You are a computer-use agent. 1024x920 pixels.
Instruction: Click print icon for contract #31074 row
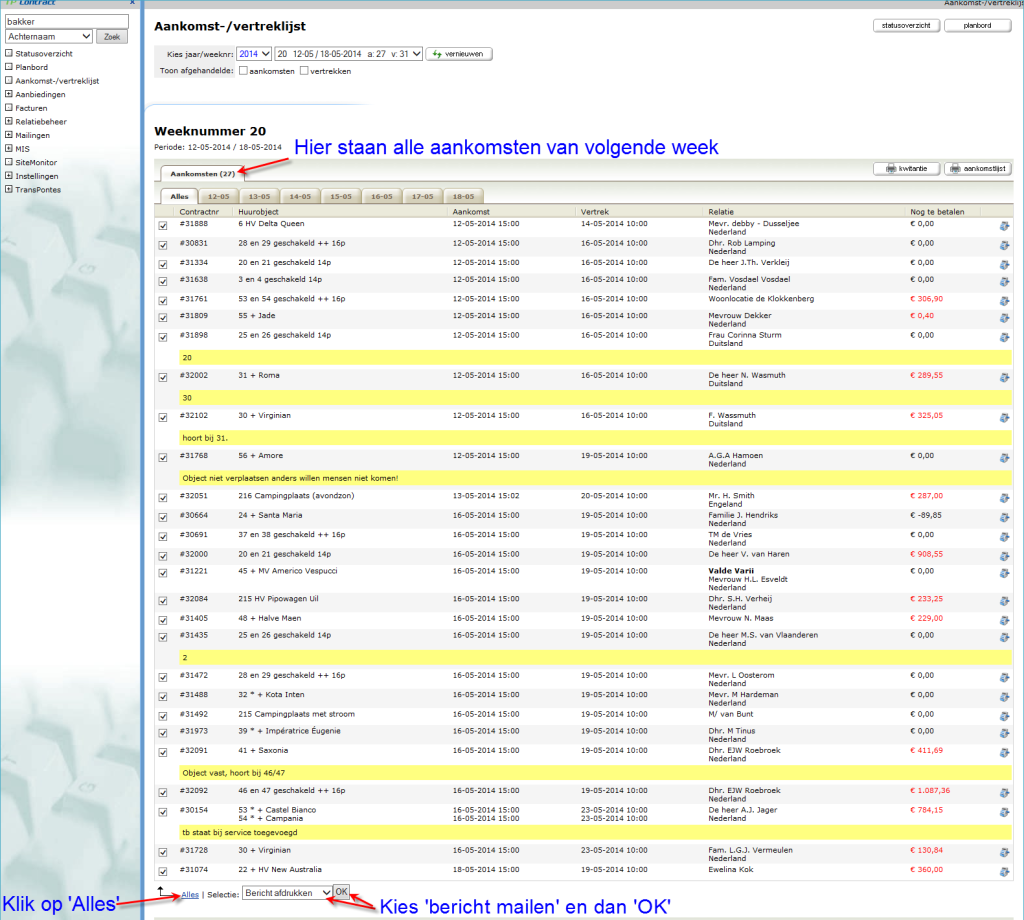(x=1003, y=872)
